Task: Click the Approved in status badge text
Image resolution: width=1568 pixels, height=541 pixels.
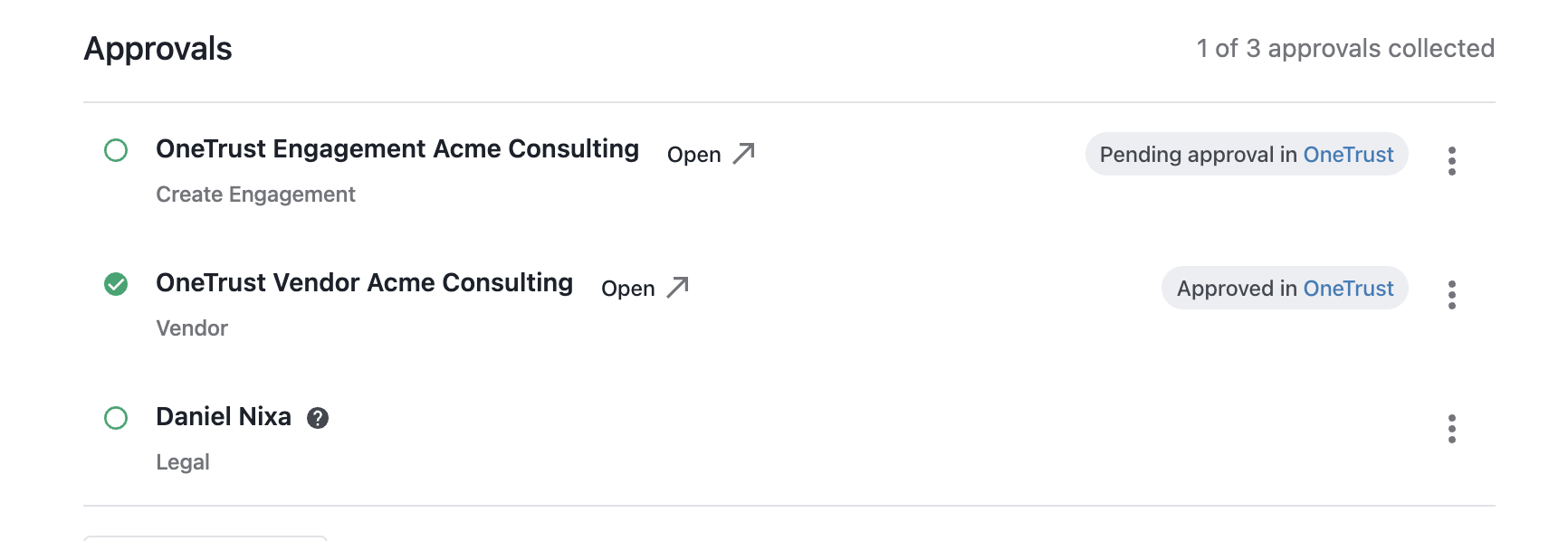Action: pyautogui.click(x=1237, y=289)
